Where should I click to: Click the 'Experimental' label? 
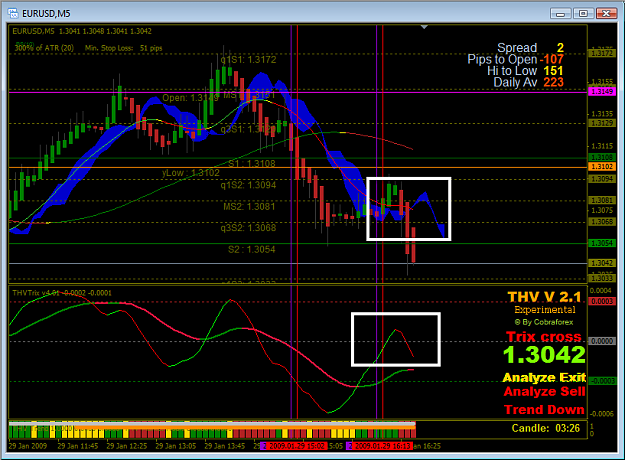(545, 310)
